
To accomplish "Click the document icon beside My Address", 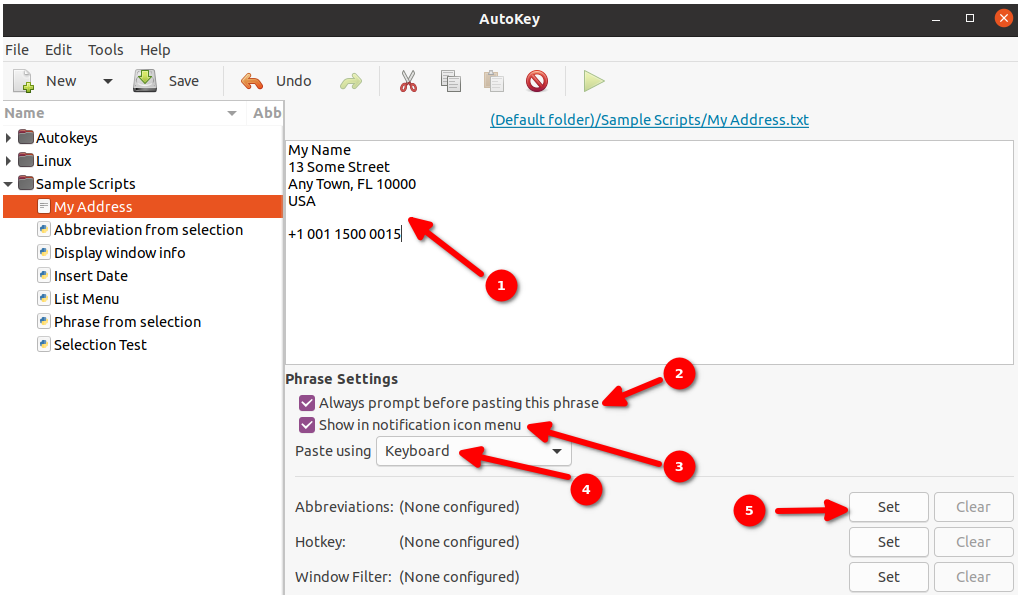I will pyautogui.click(x=44, y=207).
